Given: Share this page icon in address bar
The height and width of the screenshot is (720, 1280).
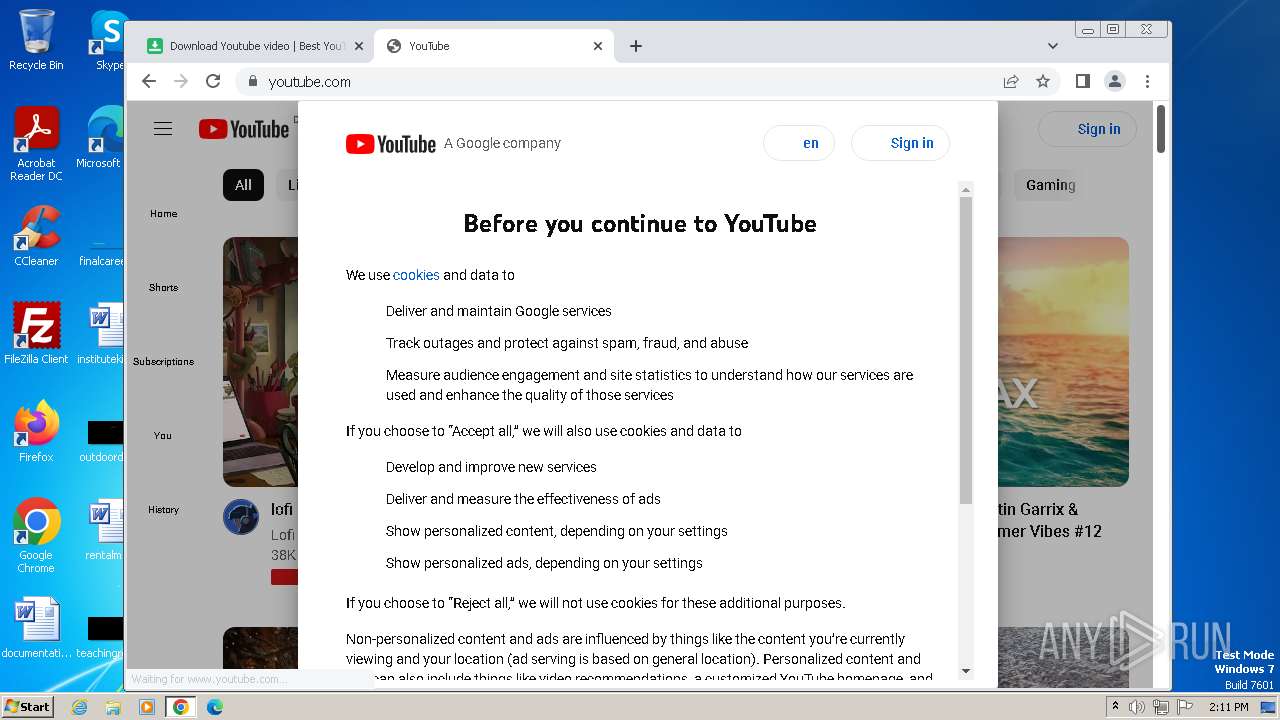Looking at the screenshot, I should [1011, 81].
